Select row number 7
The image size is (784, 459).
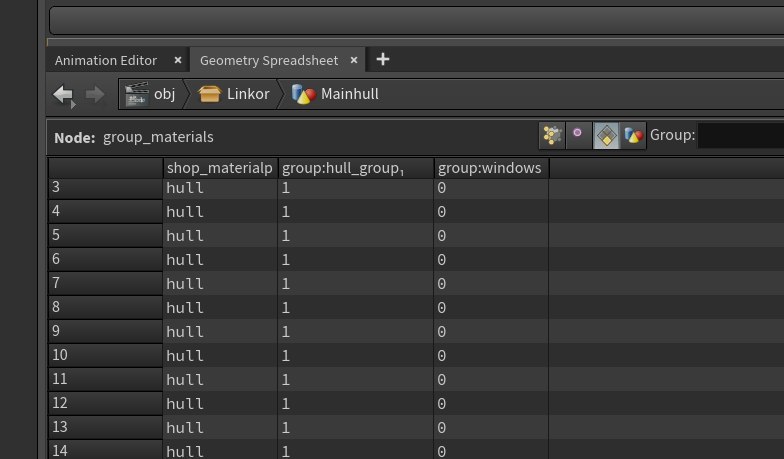pos(106,284)
